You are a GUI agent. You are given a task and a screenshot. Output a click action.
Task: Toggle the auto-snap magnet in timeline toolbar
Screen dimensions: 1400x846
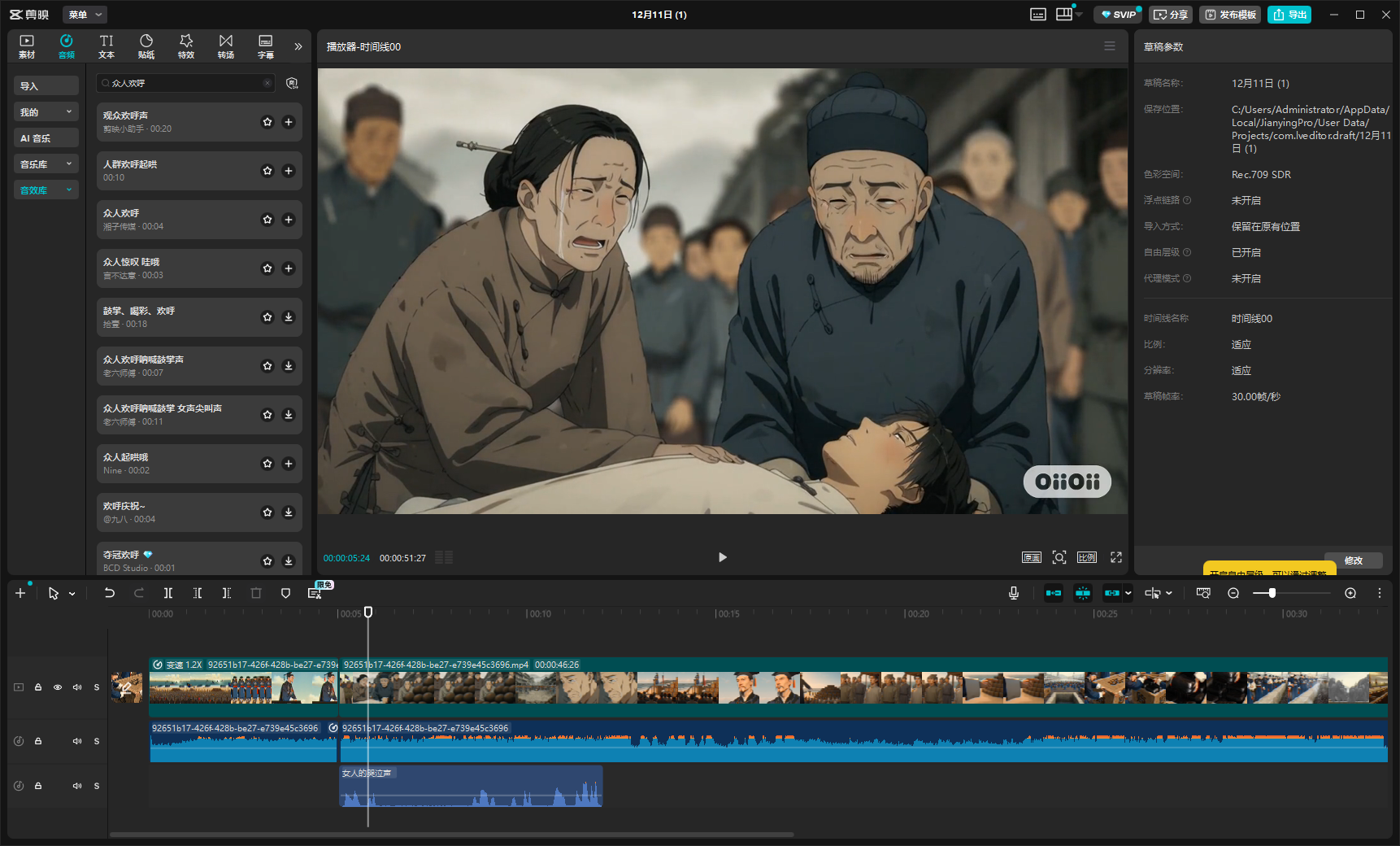tap(1083, 593)
